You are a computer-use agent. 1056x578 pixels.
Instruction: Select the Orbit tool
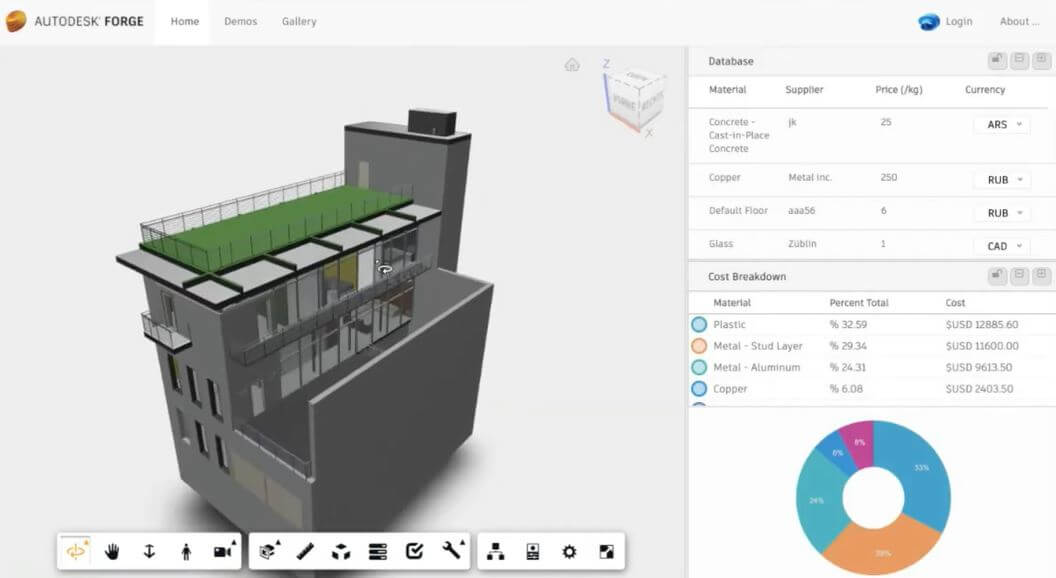tap(76, 549)
